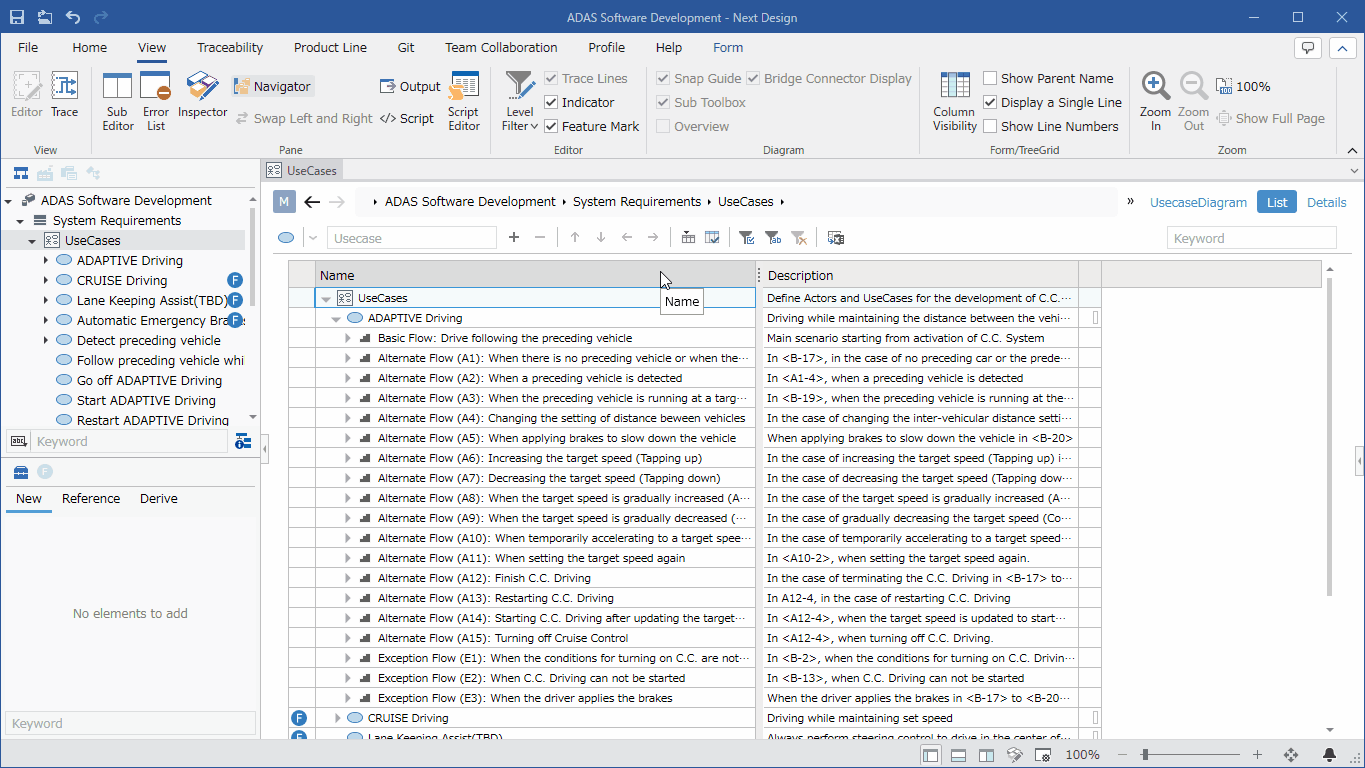Click the feedback speech bubble icon

click(x=1307, y=48)
